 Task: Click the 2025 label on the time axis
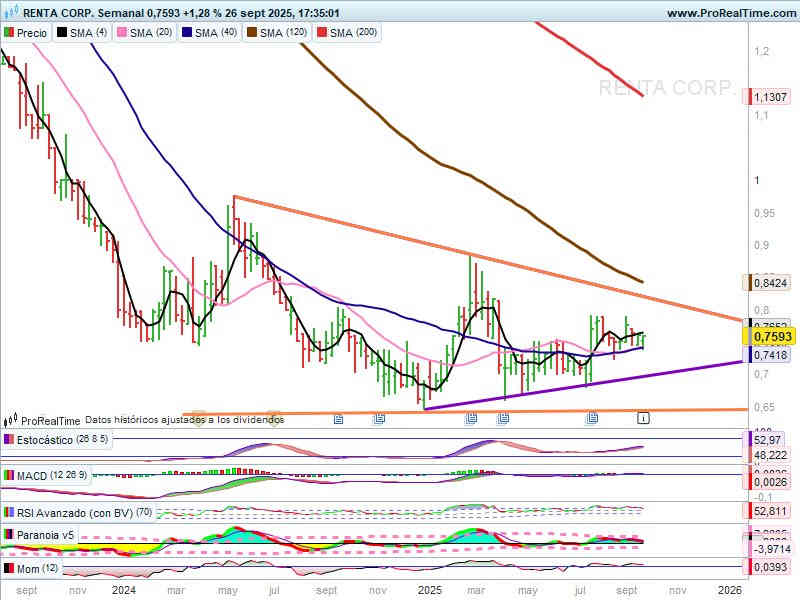(430, 590)
